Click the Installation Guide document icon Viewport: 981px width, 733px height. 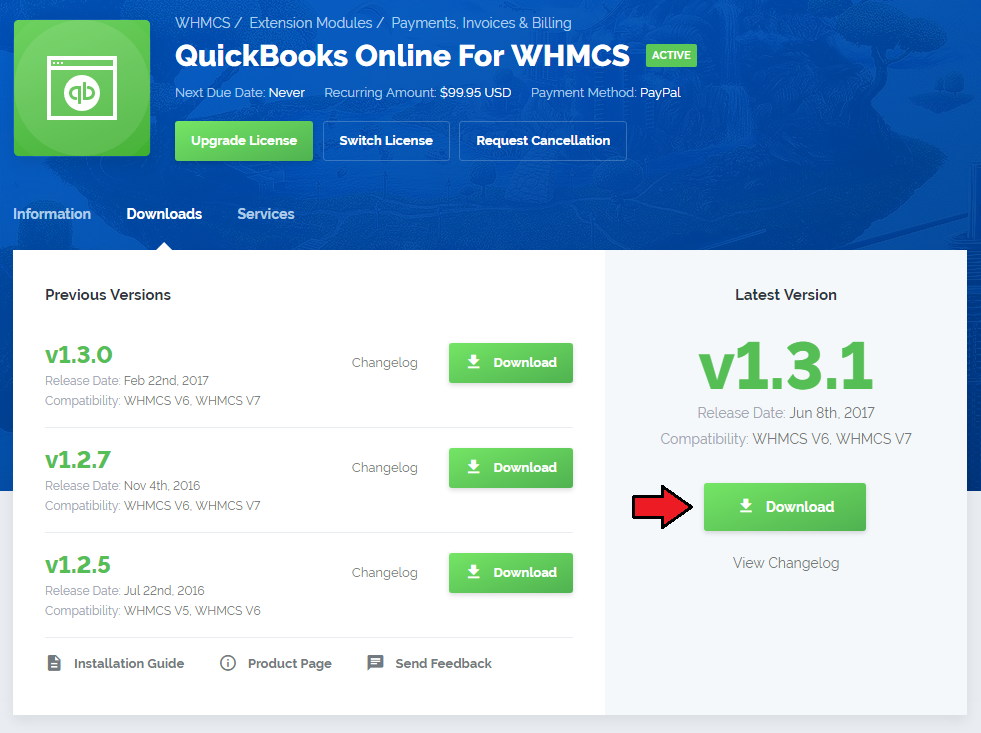pyautogui.click(x=54, y=663)
